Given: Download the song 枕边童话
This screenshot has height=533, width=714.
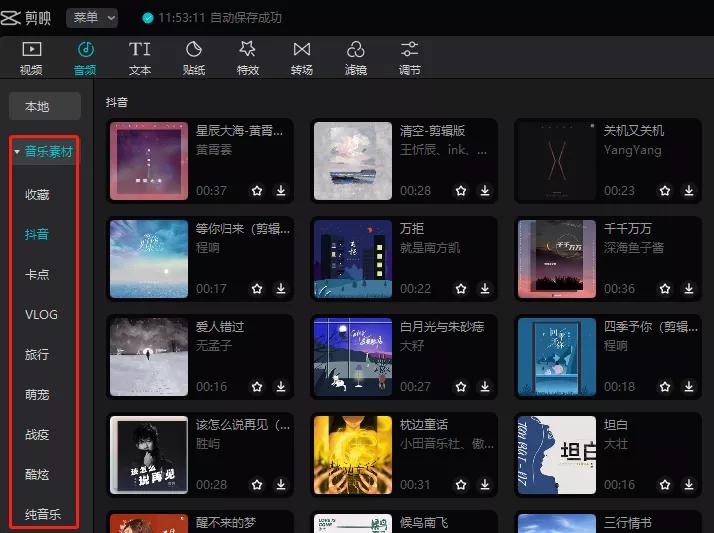Looking at the screenshot, I should coord(485,484).
